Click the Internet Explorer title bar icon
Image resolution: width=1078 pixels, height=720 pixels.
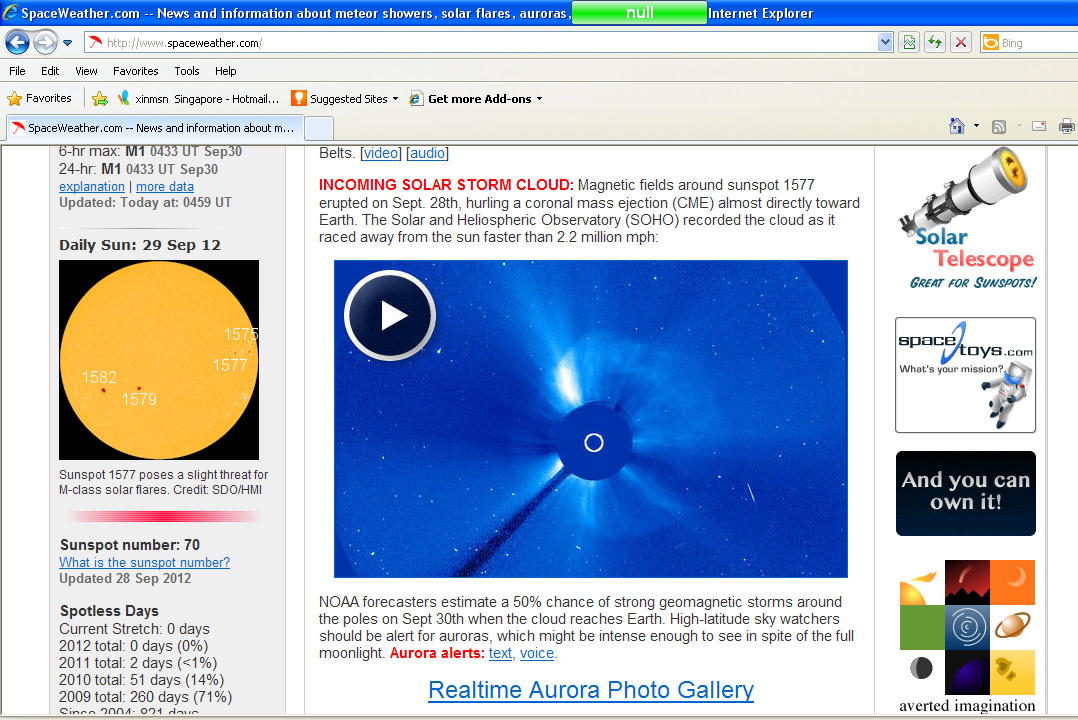pos(10,12)
